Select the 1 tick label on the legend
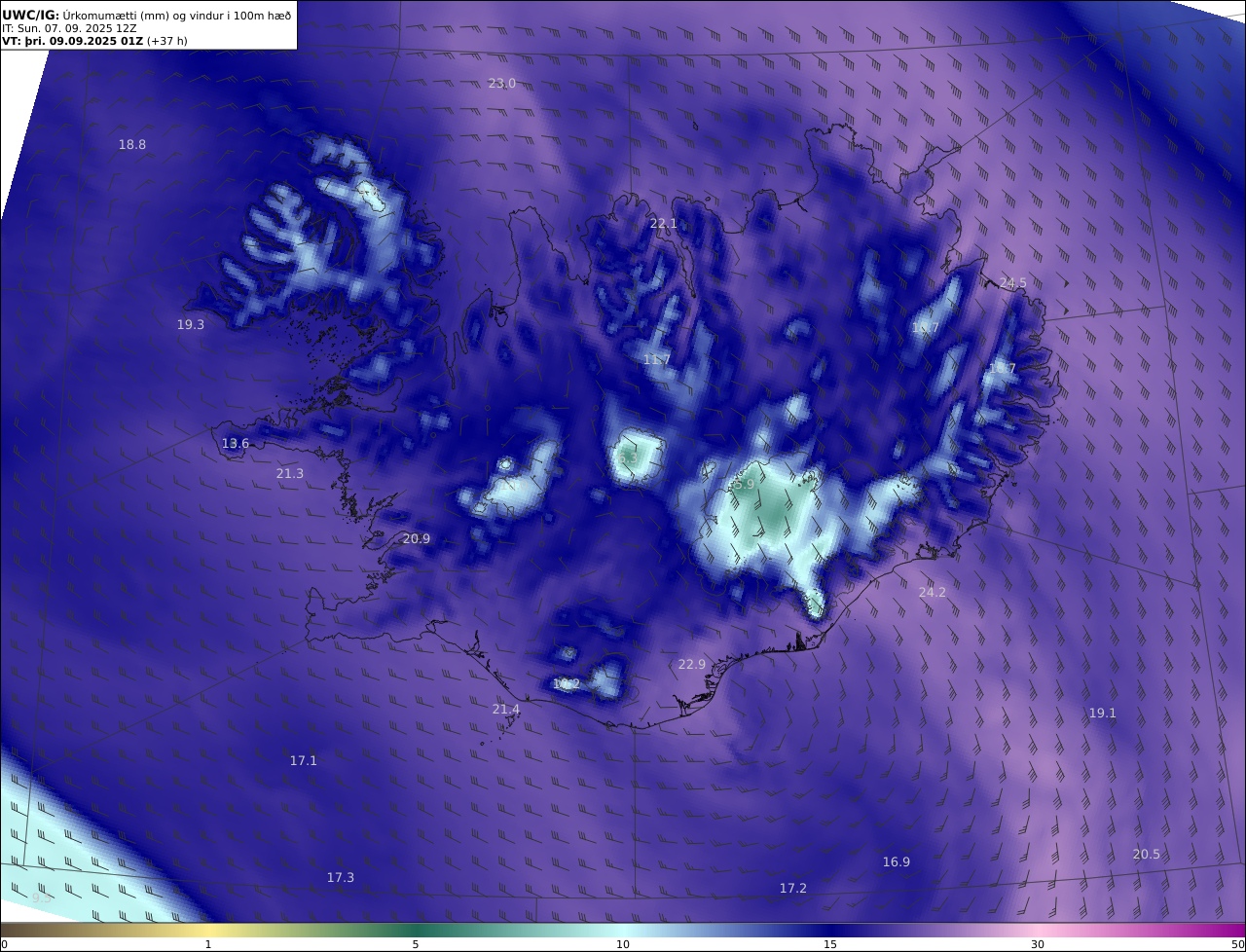This screenshot has height=952, width=1246. coord(208,944)
